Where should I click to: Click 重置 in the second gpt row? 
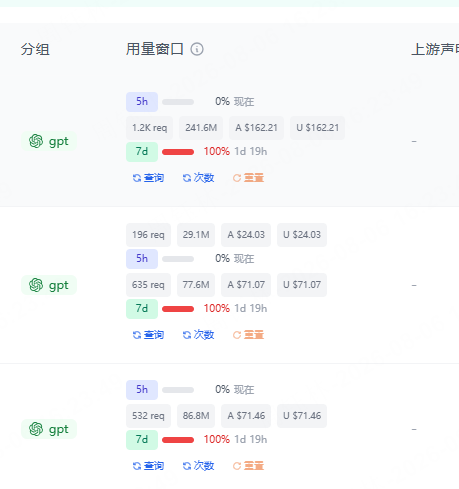coord(248,335)
